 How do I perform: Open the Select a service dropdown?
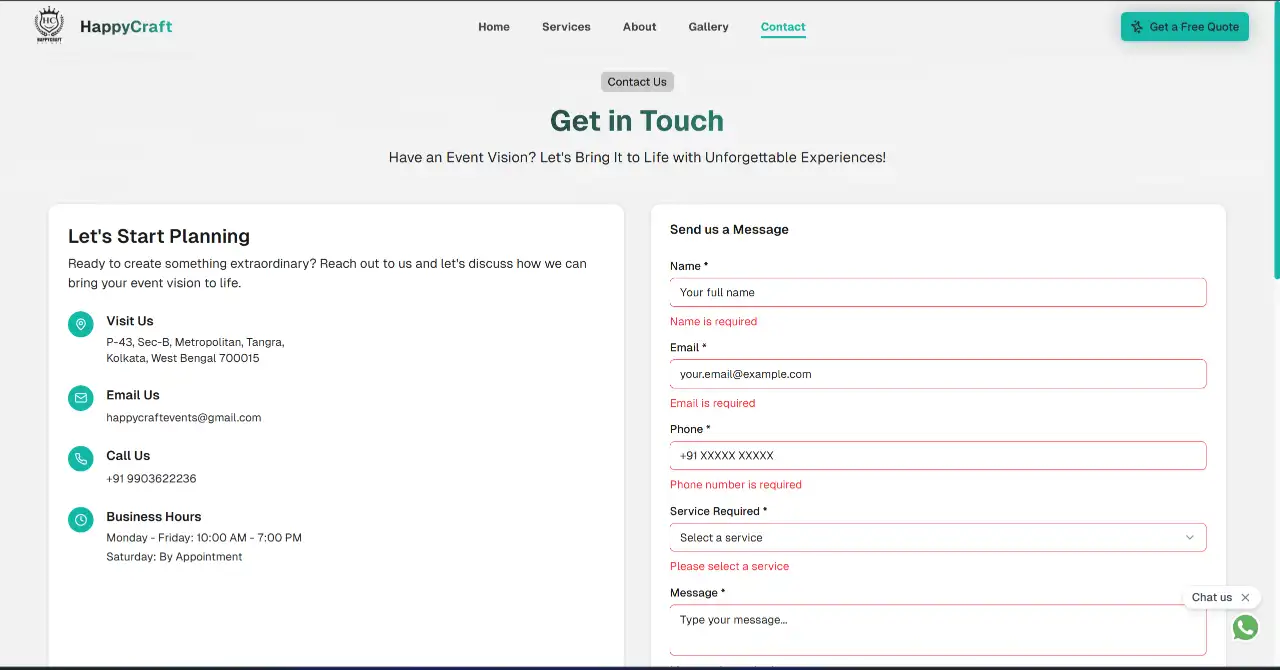pyautogui.click(x=937, y=537)
